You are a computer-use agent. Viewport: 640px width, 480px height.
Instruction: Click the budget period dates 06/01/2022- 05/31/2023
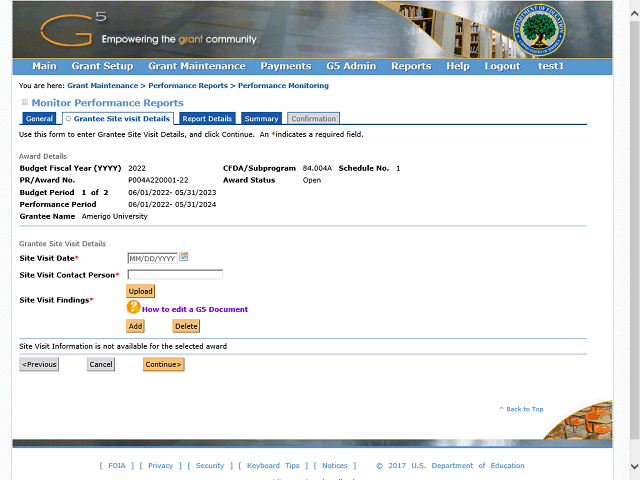[x=172, y=192]
